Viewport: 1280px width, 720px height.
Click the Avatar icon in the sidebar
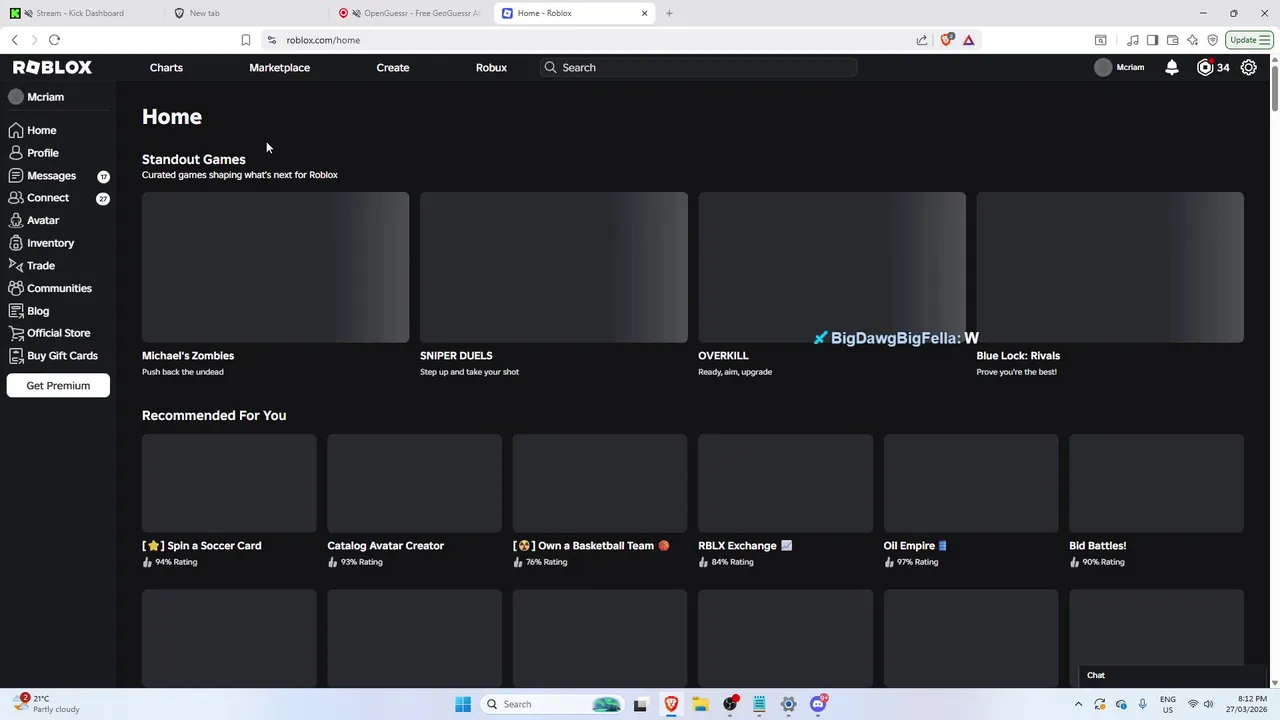pyautogui.click(x=16, y=220)
